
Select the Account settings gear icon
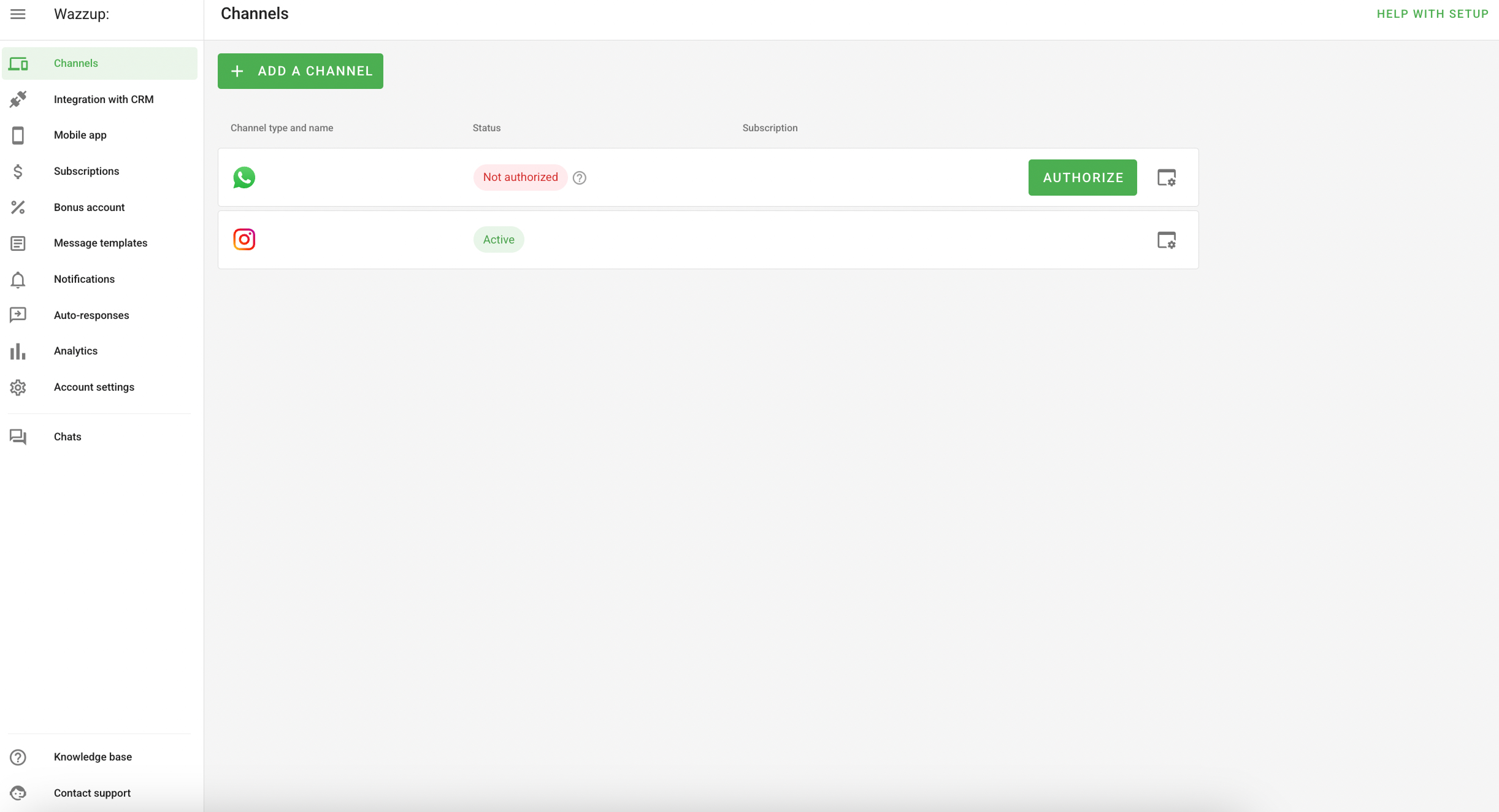18,387
